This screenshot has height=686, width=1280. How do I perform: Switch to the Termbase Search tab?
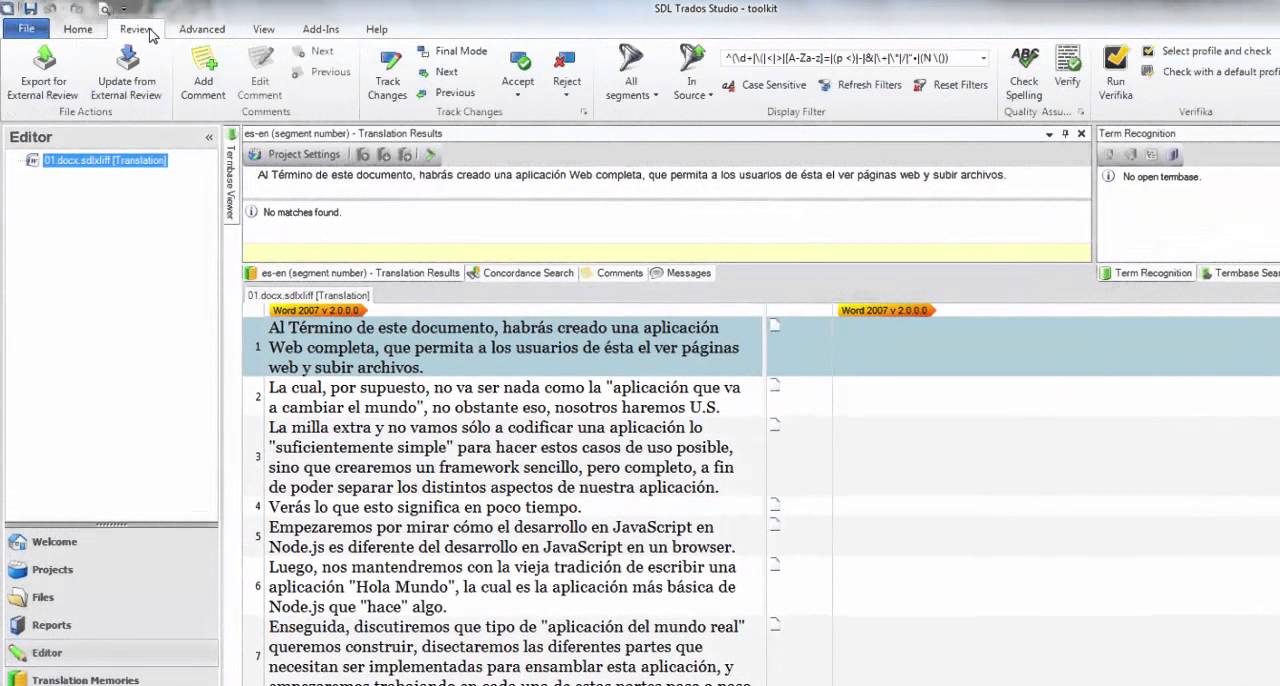coord(1240,273)
